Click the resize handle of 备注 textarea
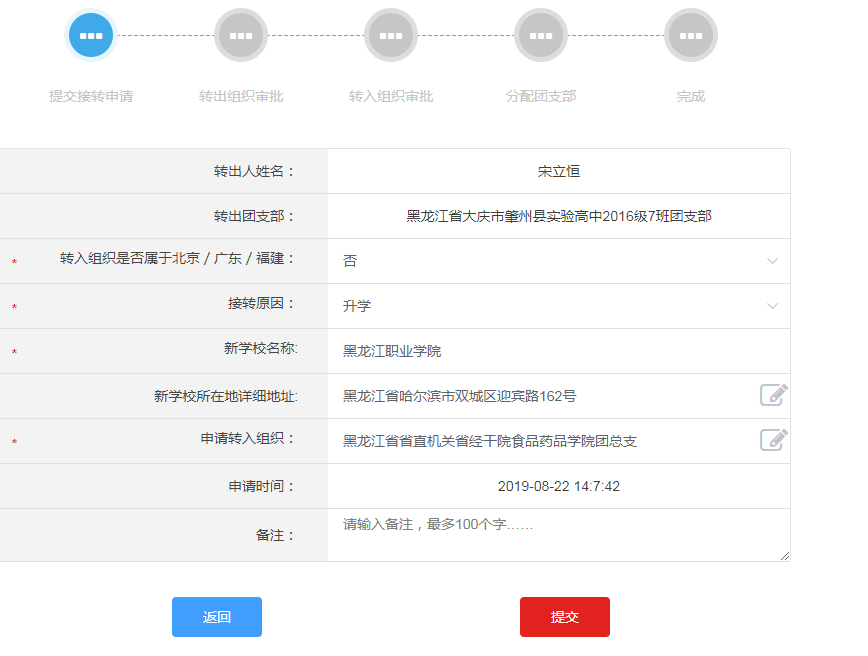 784,555
